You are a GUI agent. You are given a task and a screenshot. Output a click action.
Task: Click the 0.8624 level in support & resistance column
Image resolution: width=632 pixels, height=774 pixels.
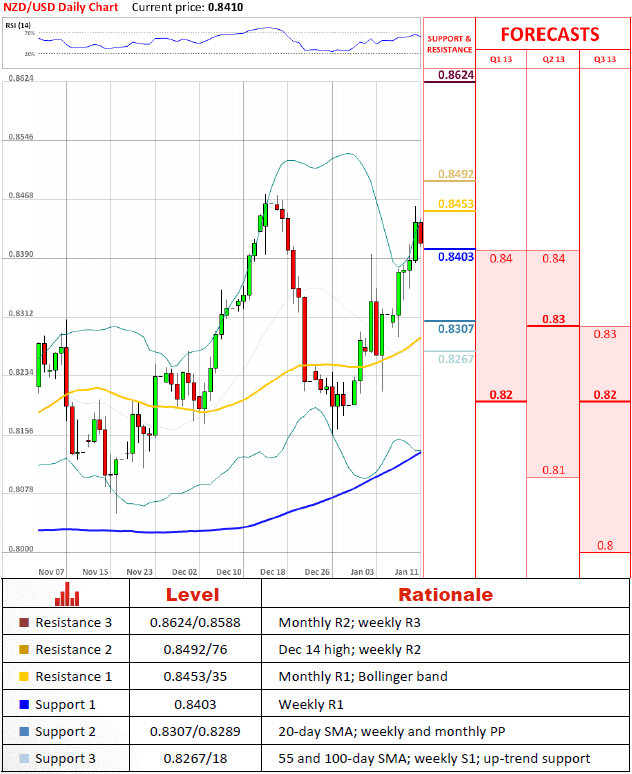456,75
